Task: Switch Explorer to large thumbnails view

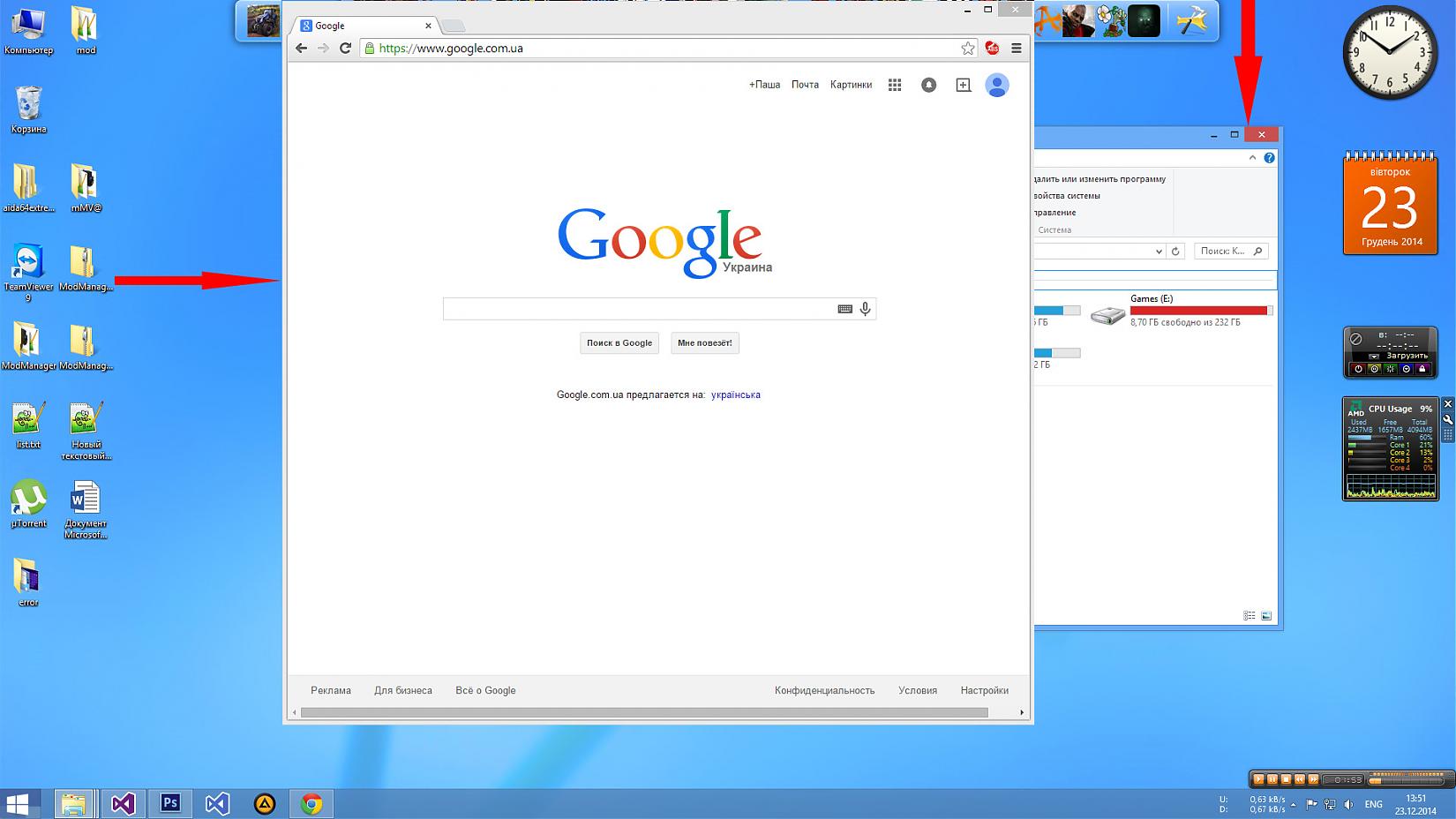Action: pos(1266,616)
